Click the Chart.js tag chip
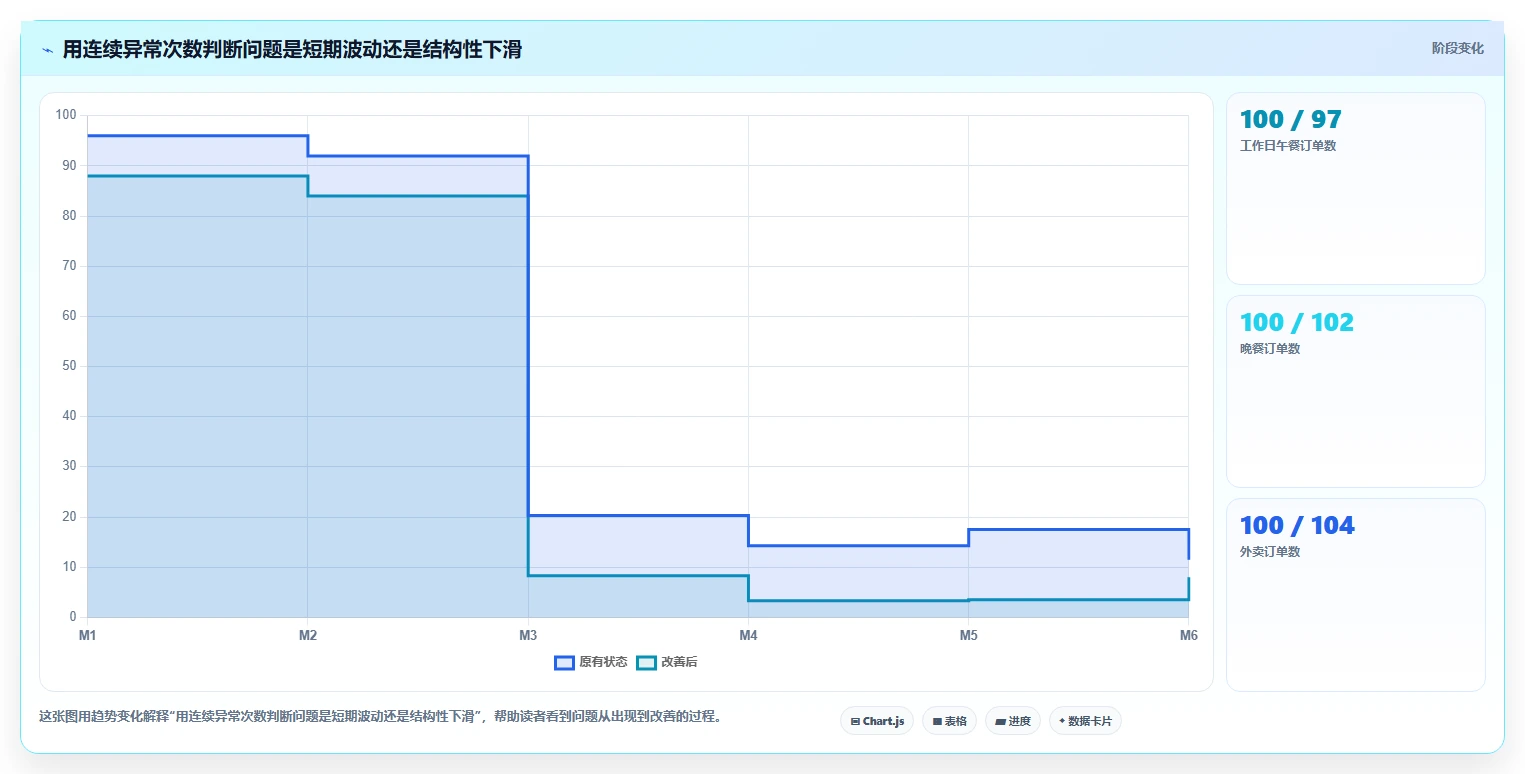The width and height of the screenshot is (1525, 774). (877, 721)
